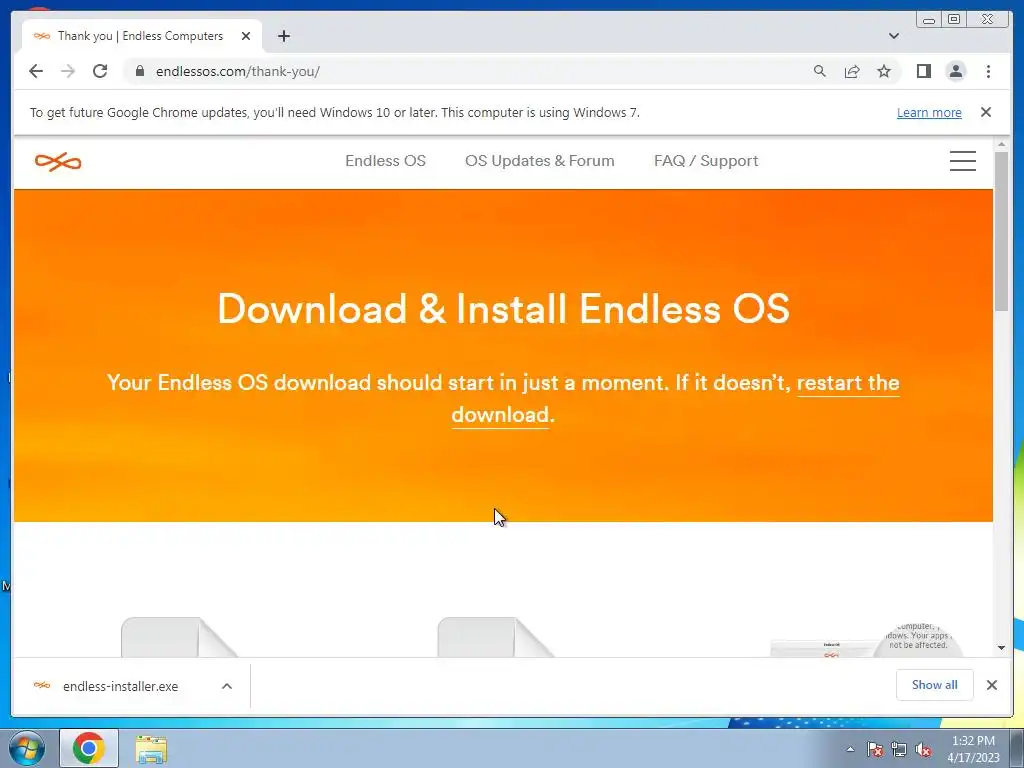Screen dimensions: 1024x768
Task: Expand endless-installer.exe download options chevron
Action: click(x=227, y=686)
